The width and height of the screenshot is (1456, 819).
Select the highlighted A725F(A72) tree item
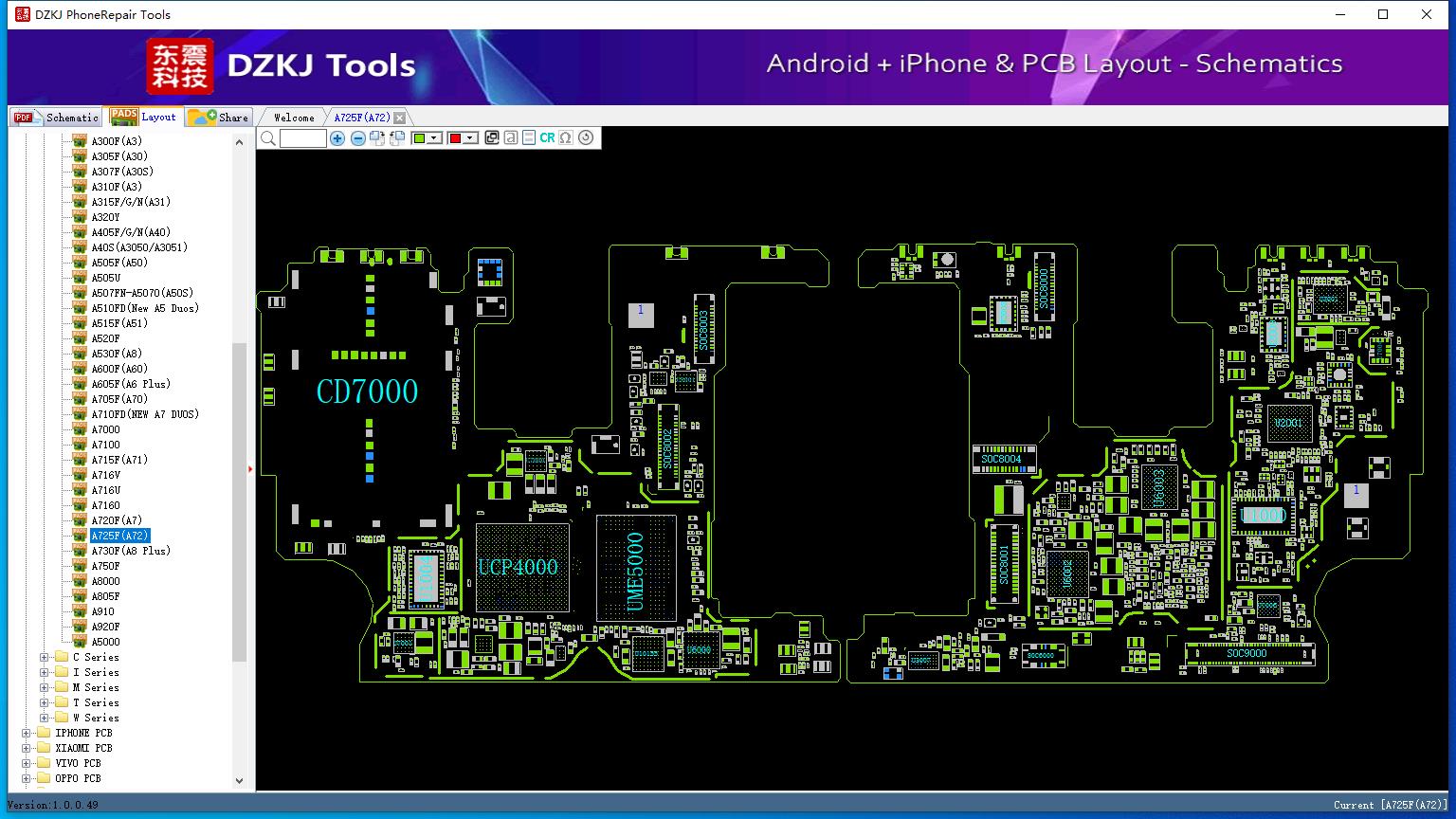[x=119, y=536]
